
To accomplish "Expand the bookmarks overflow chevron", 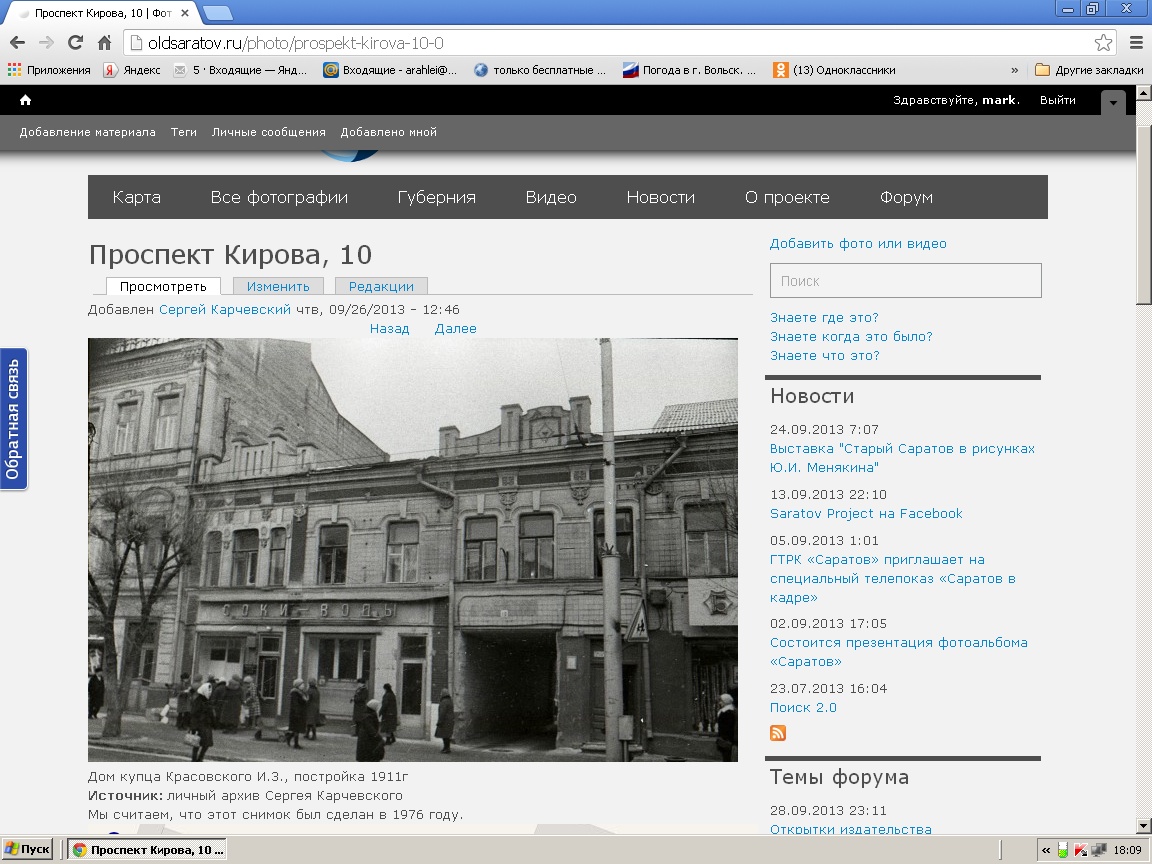I will (x=1015, y=70).
